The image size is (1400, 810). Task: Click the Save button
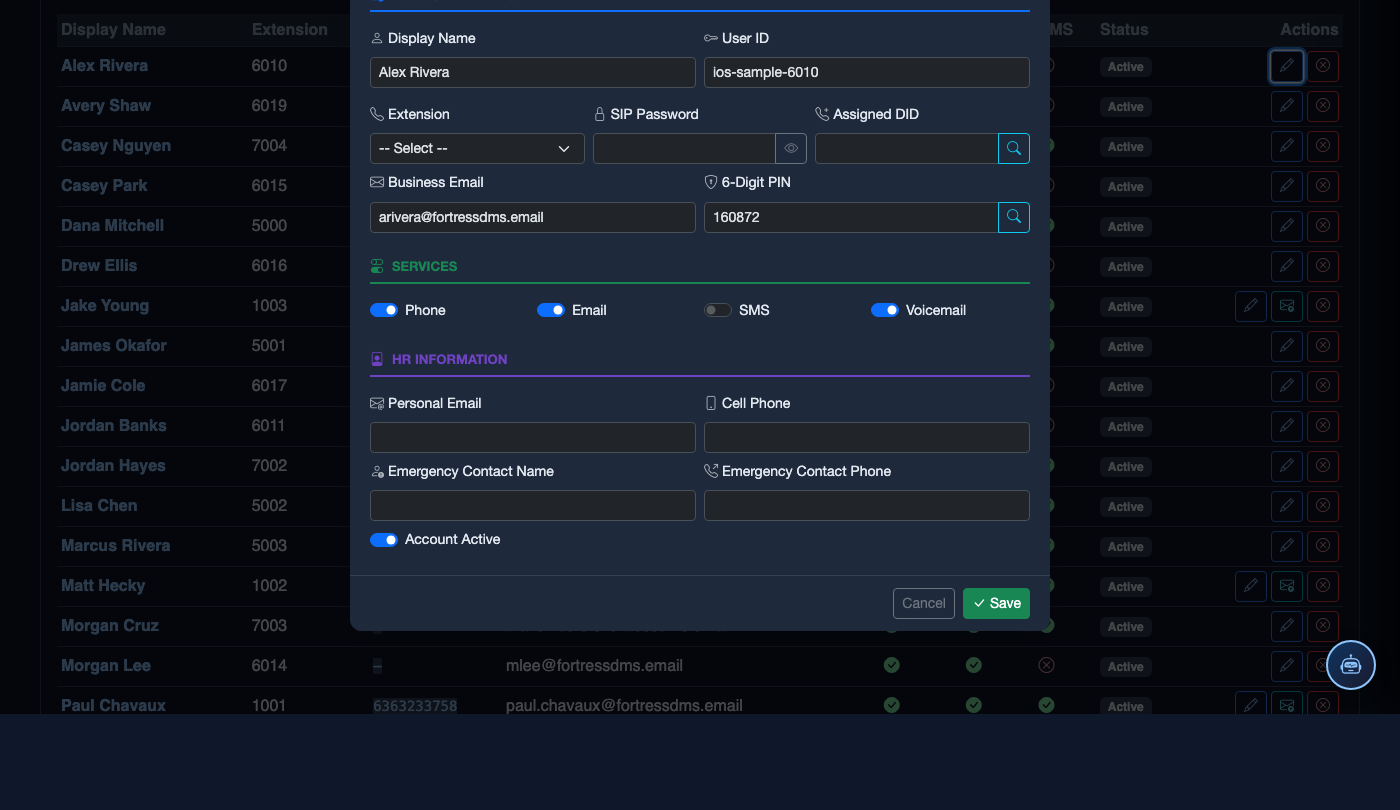point(996,603)
